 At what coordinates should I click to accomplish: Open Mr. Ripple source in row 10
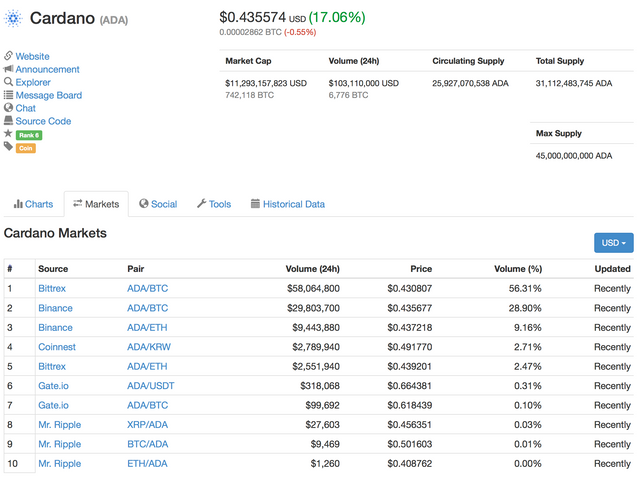(60, 464)
